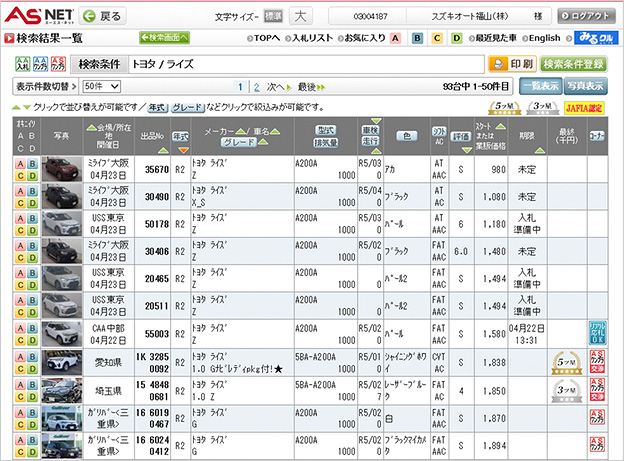
Task: Click リアル入札OK icon for lot 55003
Action: point(597,333)
